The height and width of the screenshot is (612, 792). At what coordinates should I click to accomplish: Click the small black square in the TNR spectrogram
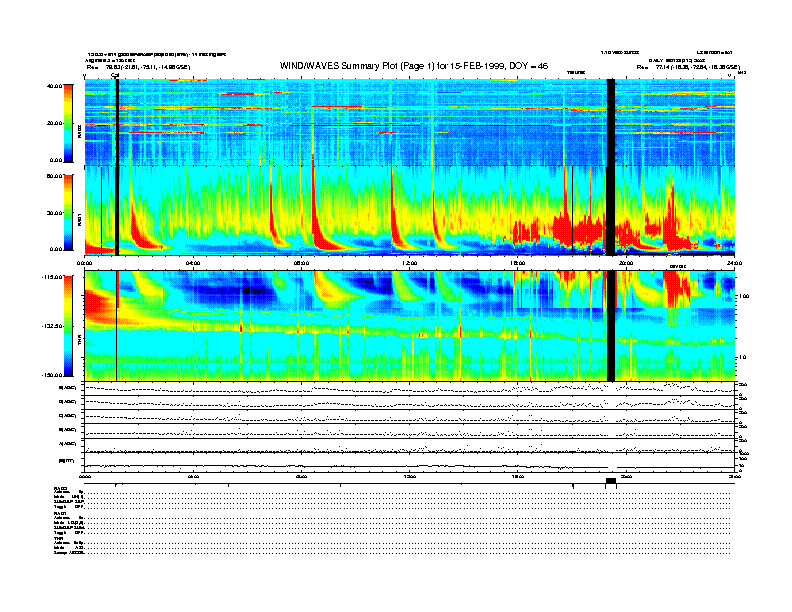point(246,291)
